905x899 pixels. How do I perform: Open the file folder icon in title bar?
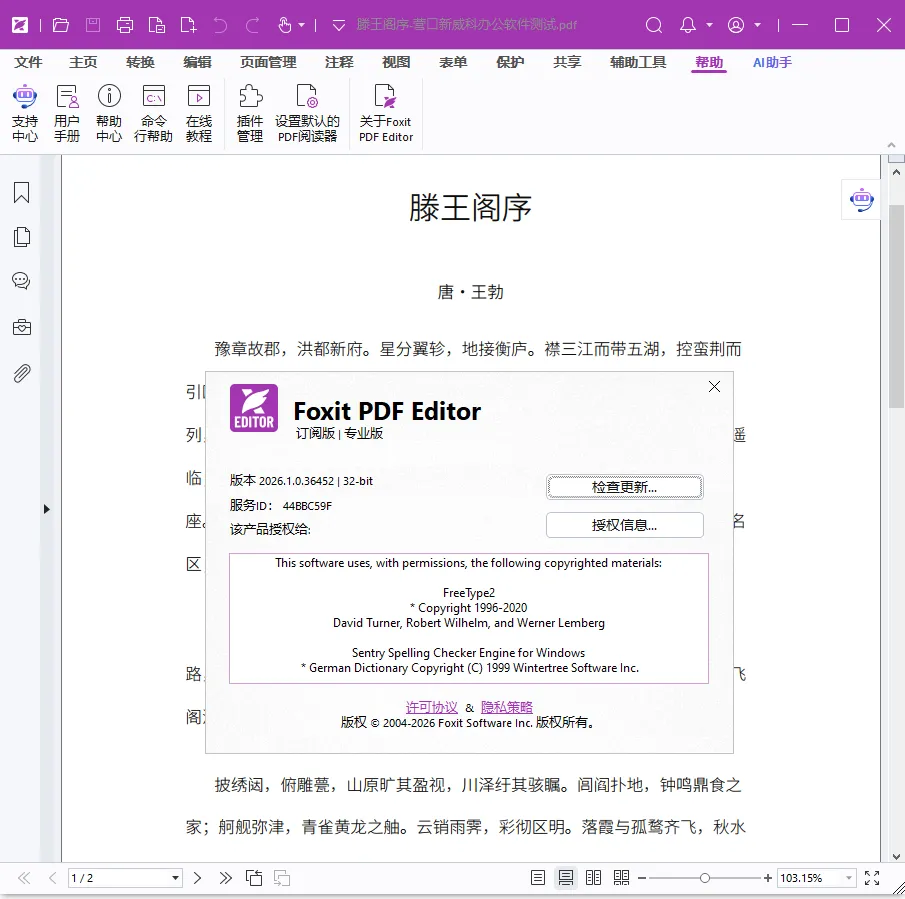click(61, 25)
